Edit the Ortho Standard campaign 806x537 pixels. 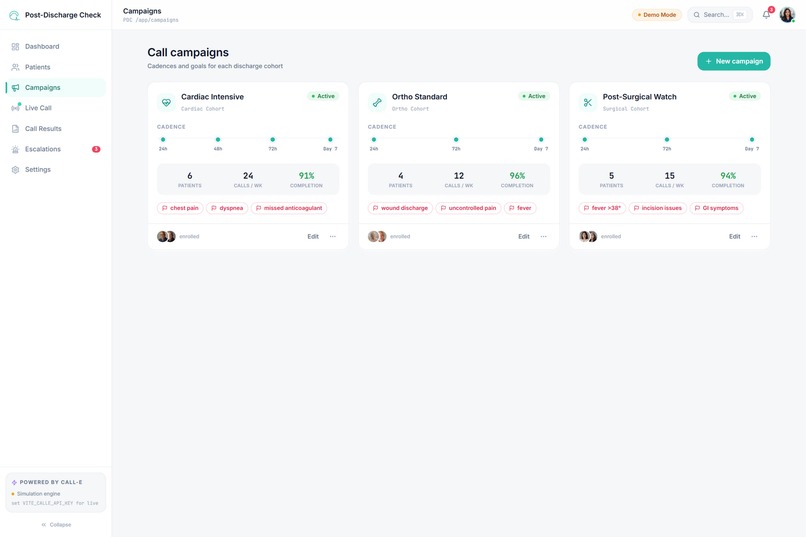(524, 236)
